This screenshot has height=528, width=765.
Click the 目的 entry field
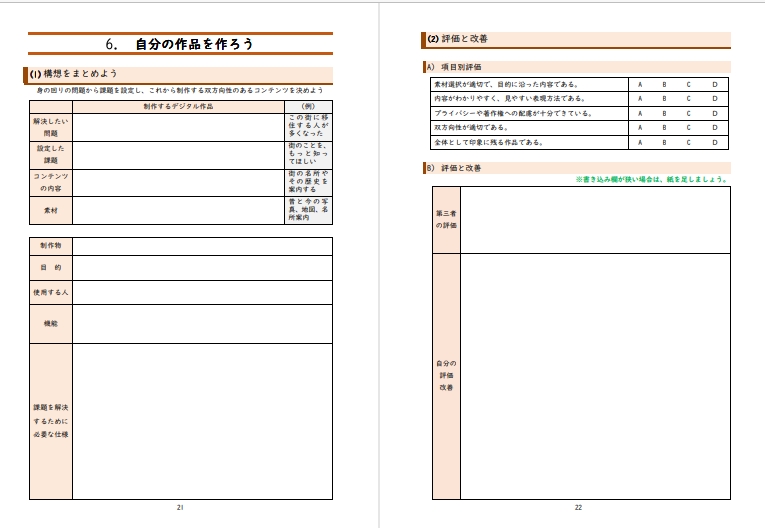pyautogui.click(x=202, y=268)
